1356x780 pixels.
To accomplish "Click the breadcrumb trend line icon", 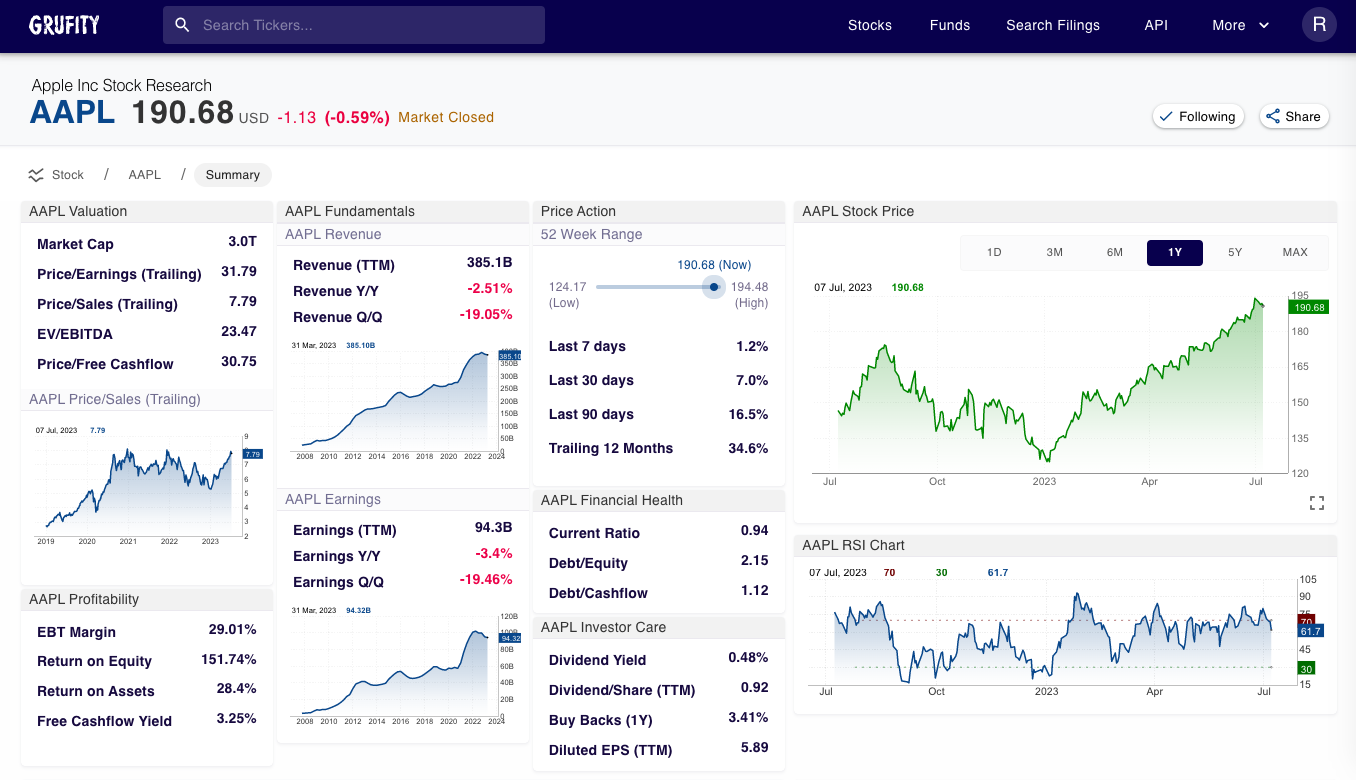I will tap(36, 175).
